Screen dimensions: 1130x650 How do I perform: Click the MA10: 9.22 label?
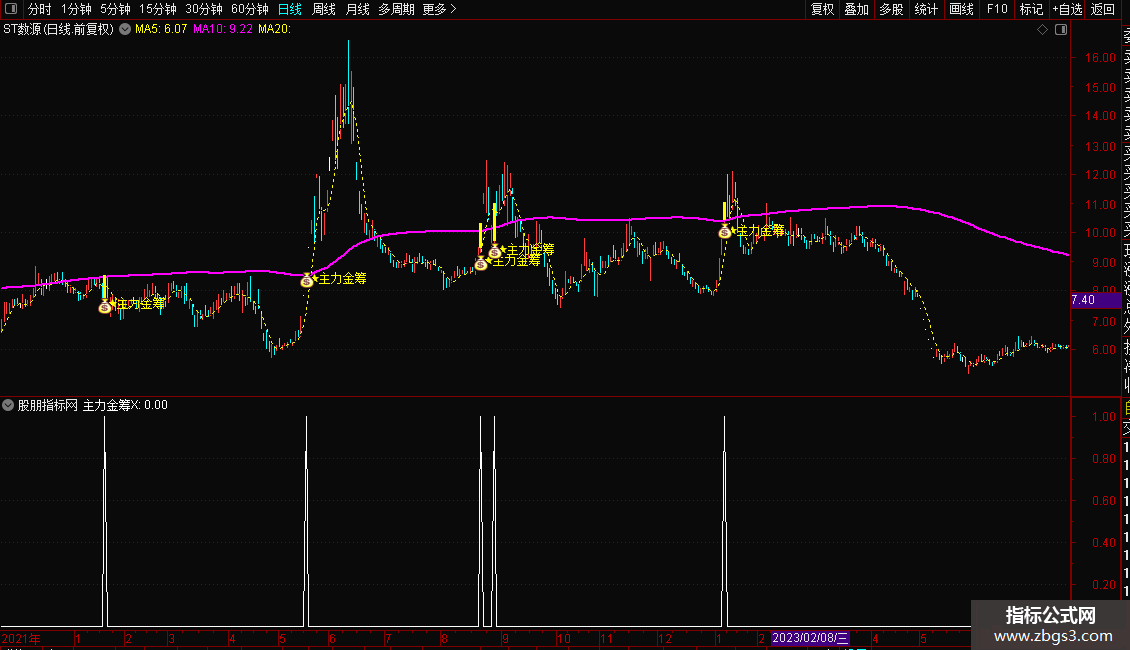pyautogui.click(x=223, y=30)
